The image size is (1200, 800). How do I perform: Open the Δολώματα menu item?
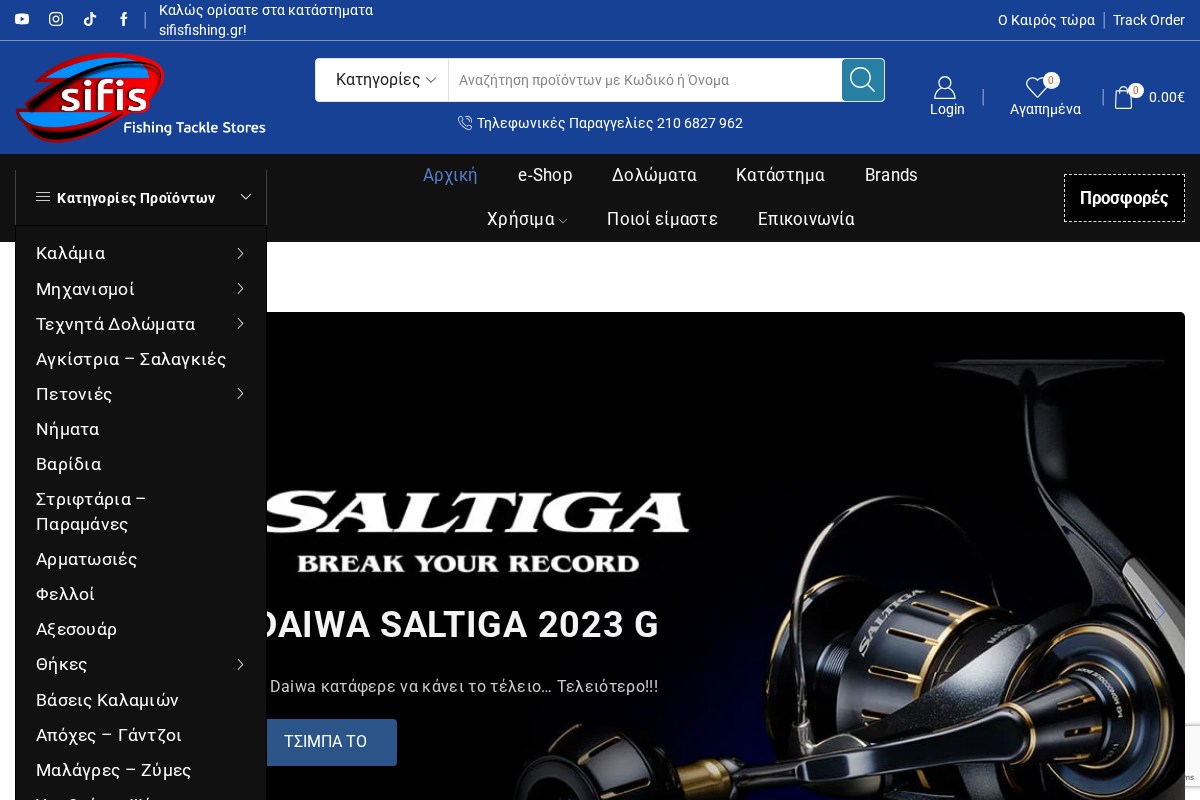[x=654, y=175]
